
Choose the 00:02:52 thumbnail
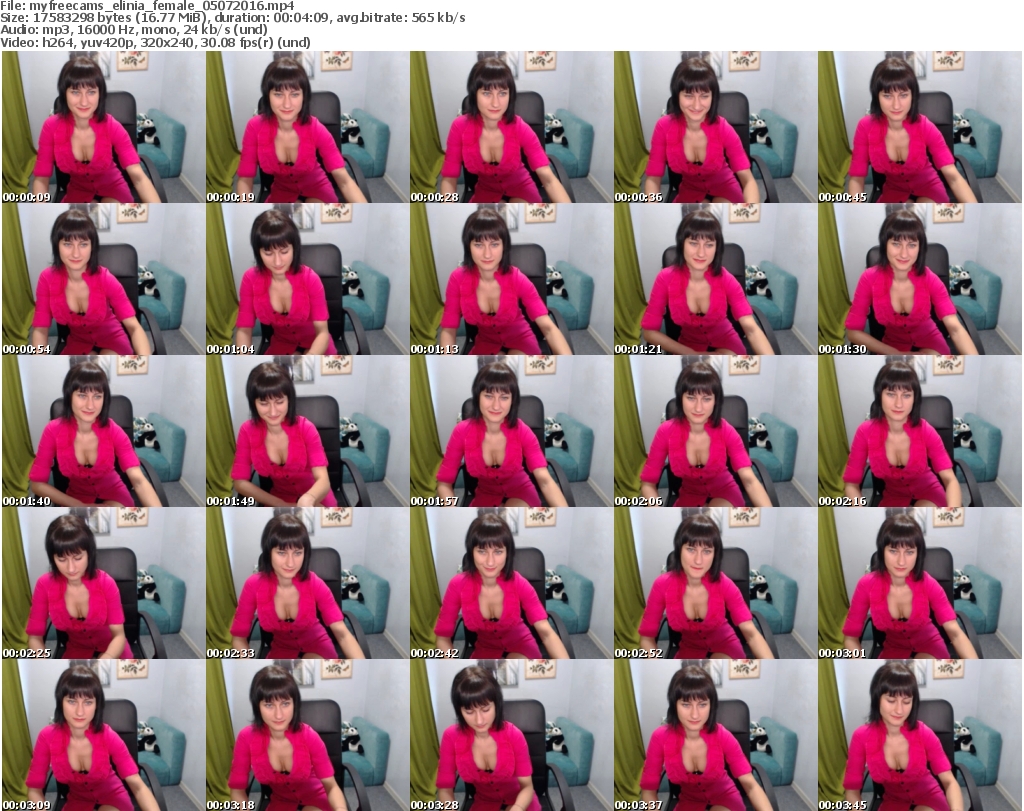pos(715,583)
